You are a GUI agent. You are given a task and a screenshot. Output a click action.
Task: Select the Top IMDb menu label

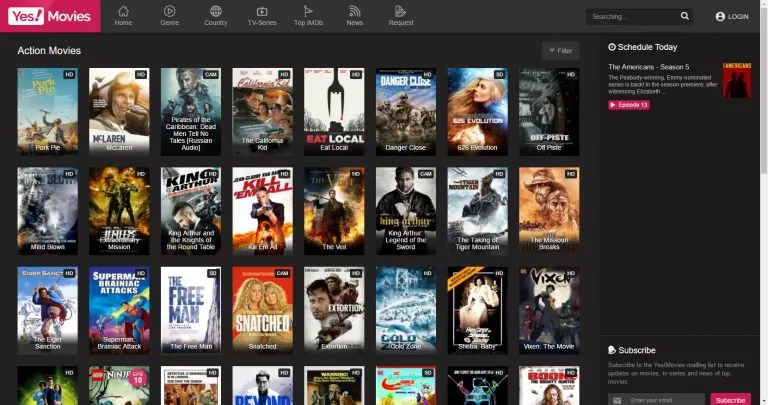click(x=308, y=23)
